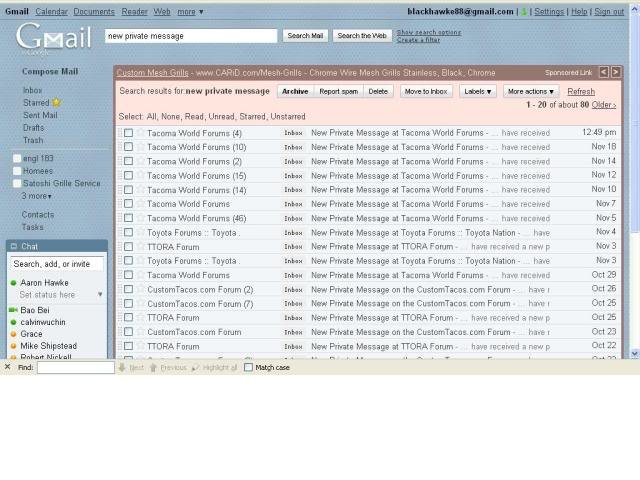This screenshot has width=640, height=480.
Task: Click the Archive button
Action: pos(295,91)
